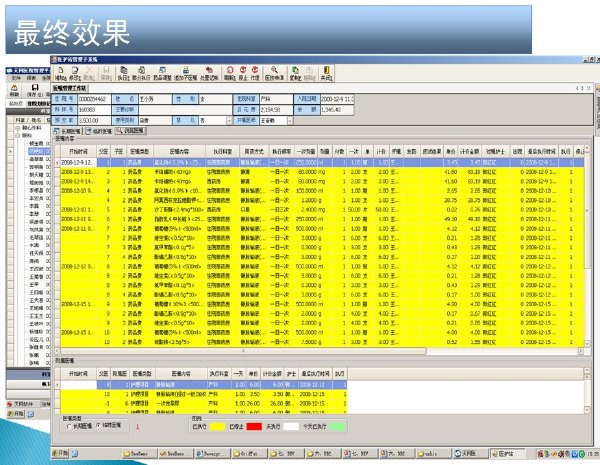
Task: Open the 开嘱医师 dropdown arrow
Action: pos(290,121)
